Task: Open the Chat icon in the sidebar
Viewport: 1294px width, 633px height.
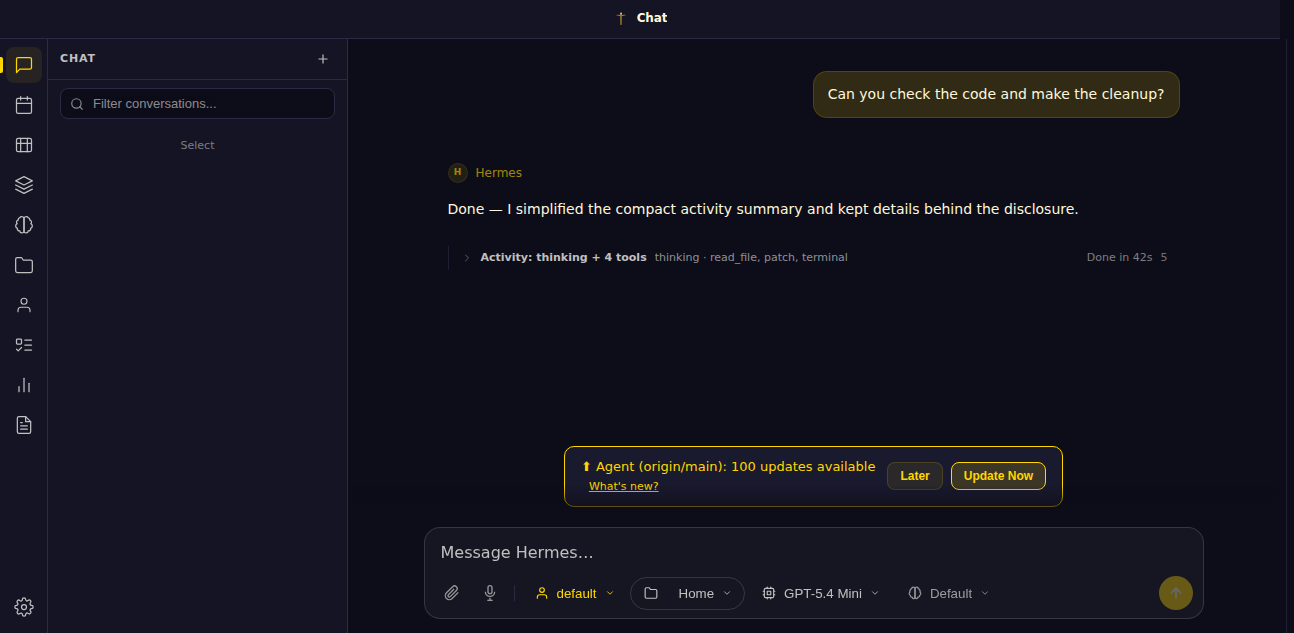Action: tap(24, 65)
